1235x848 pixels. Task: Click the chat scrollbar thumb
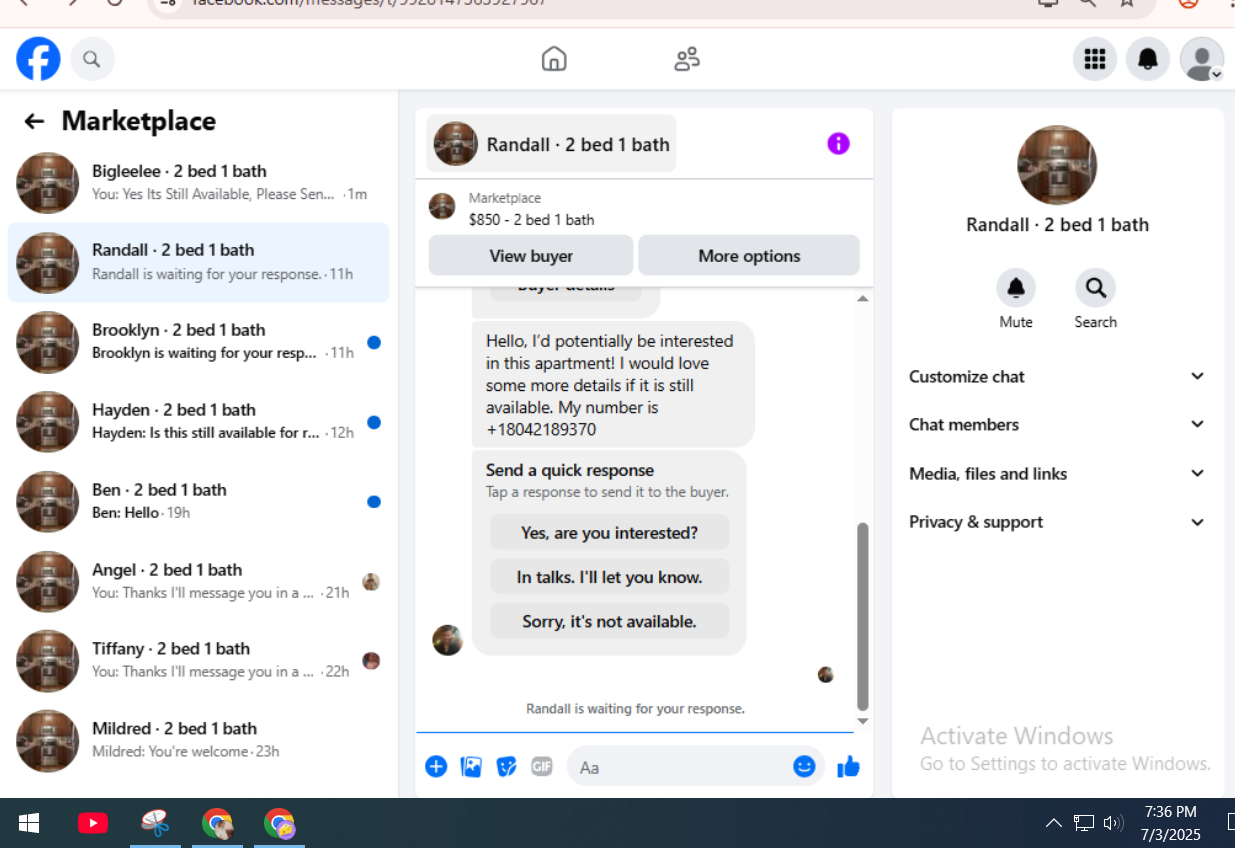(x=862, y=615)
